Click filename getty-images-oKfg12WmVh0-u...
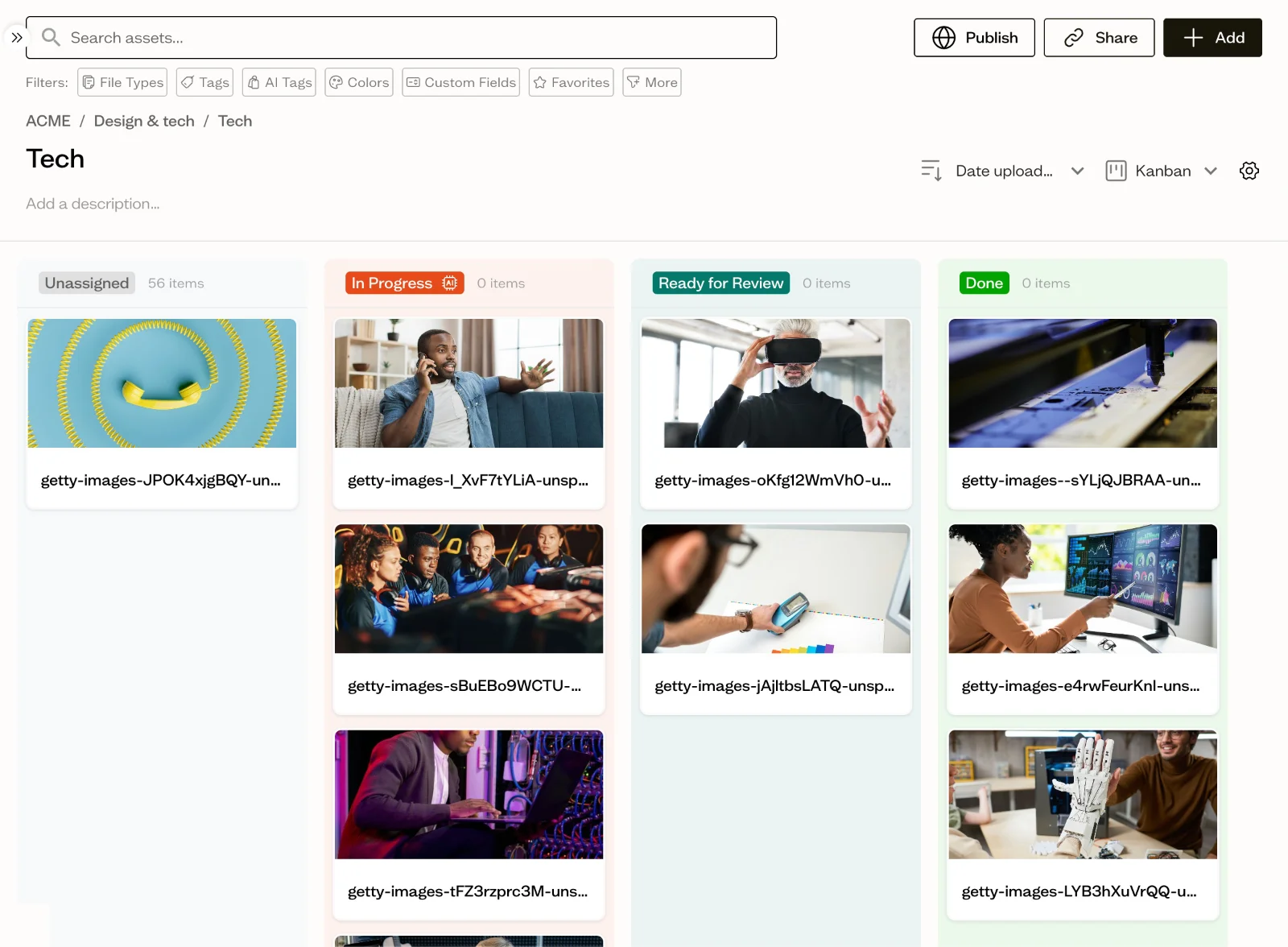 [773, 480]
